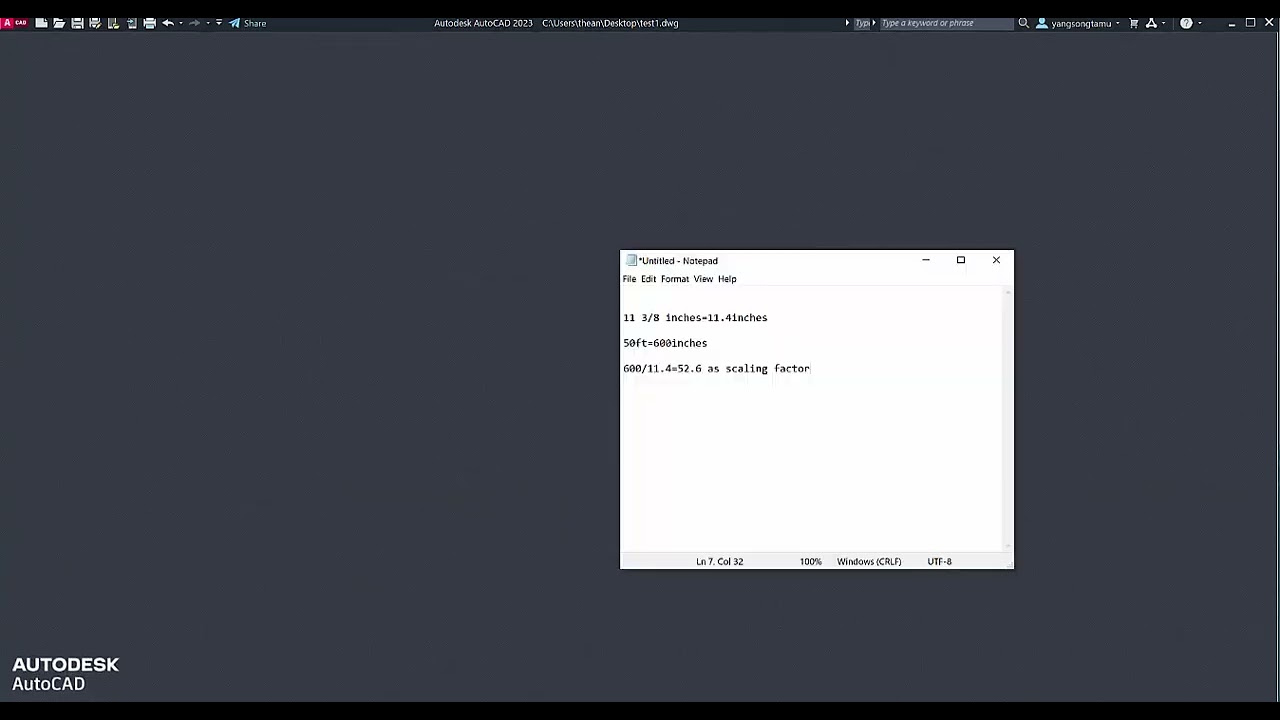Expand the yangsongtamu account dropdown
Screen dimensions: 1280x720
[1118, 23]
